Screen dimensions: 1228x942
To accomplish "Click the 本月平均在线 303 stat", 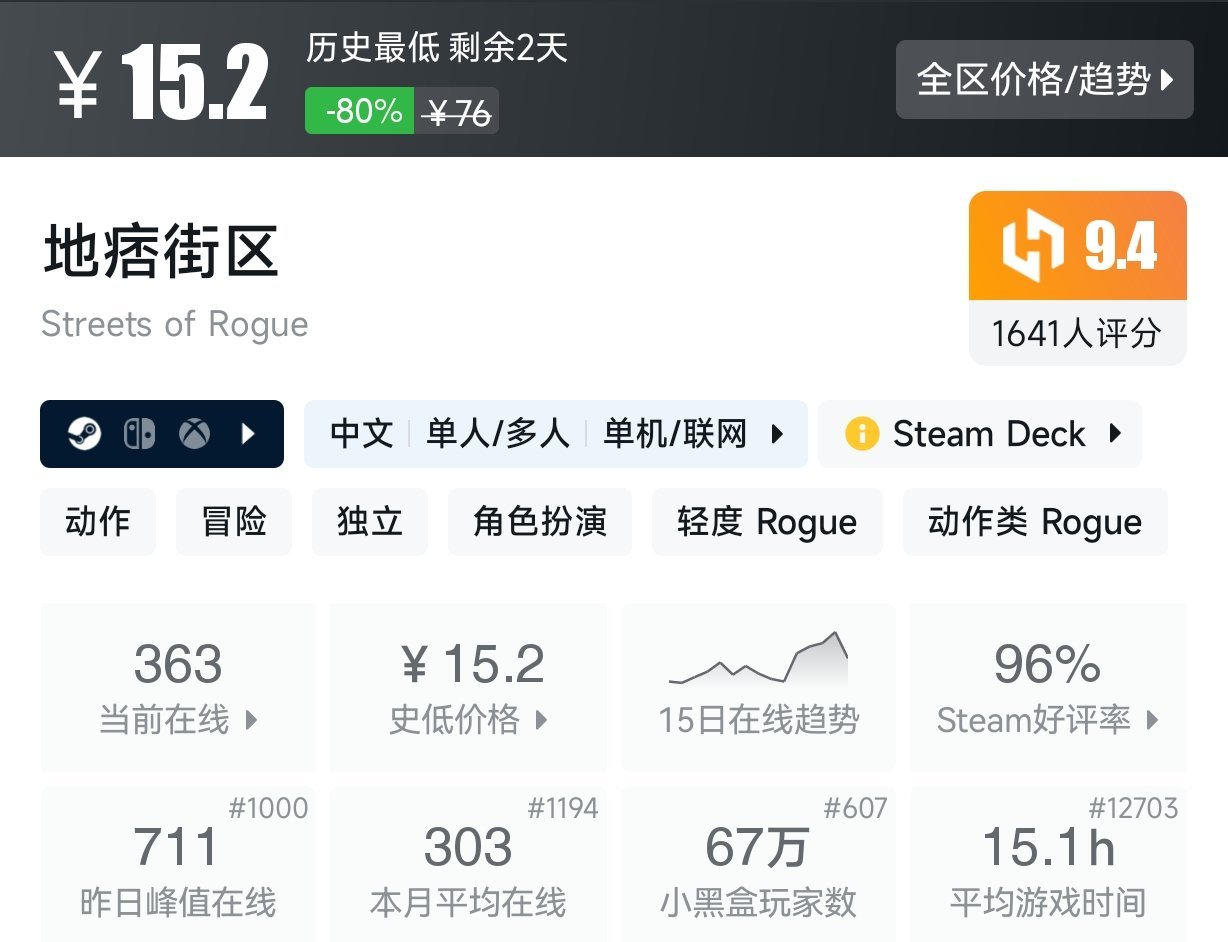I will tap(468, 864).
